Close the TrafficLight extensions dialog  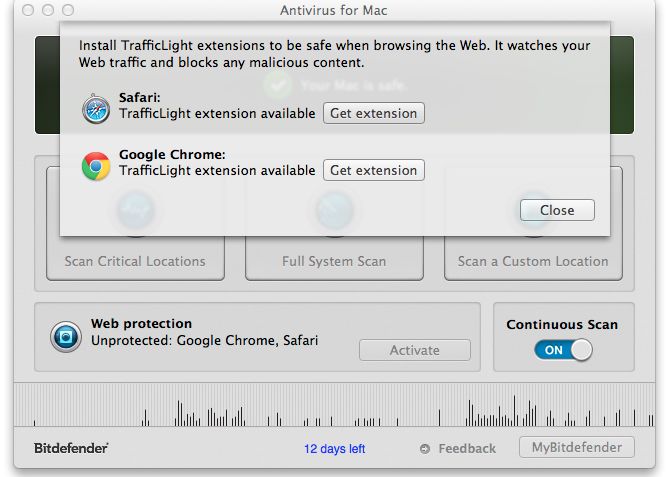[x=557, y=210]
